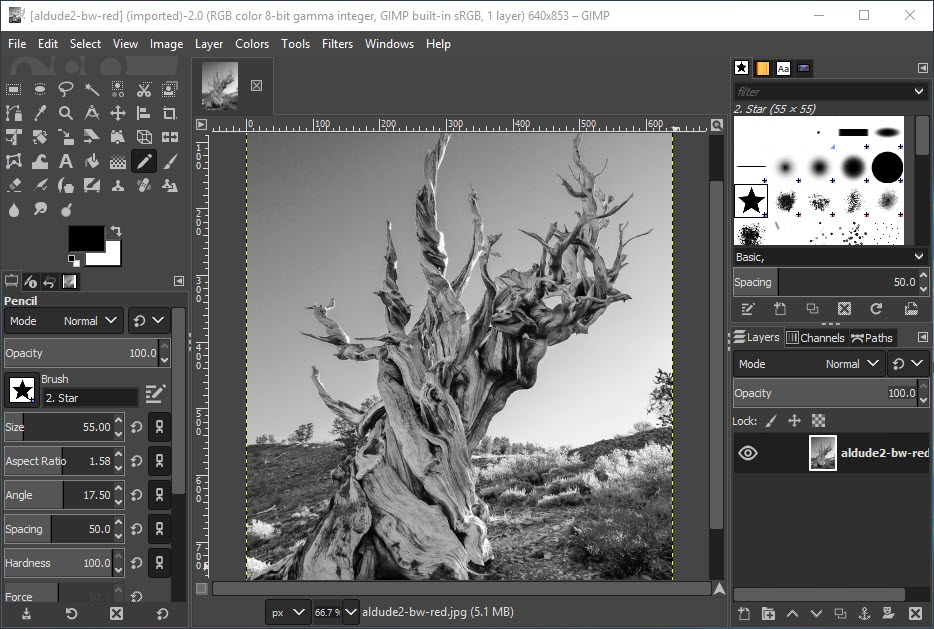
Task: Pick the Color Picker eyedropper tool
Action: pos(40,113)
